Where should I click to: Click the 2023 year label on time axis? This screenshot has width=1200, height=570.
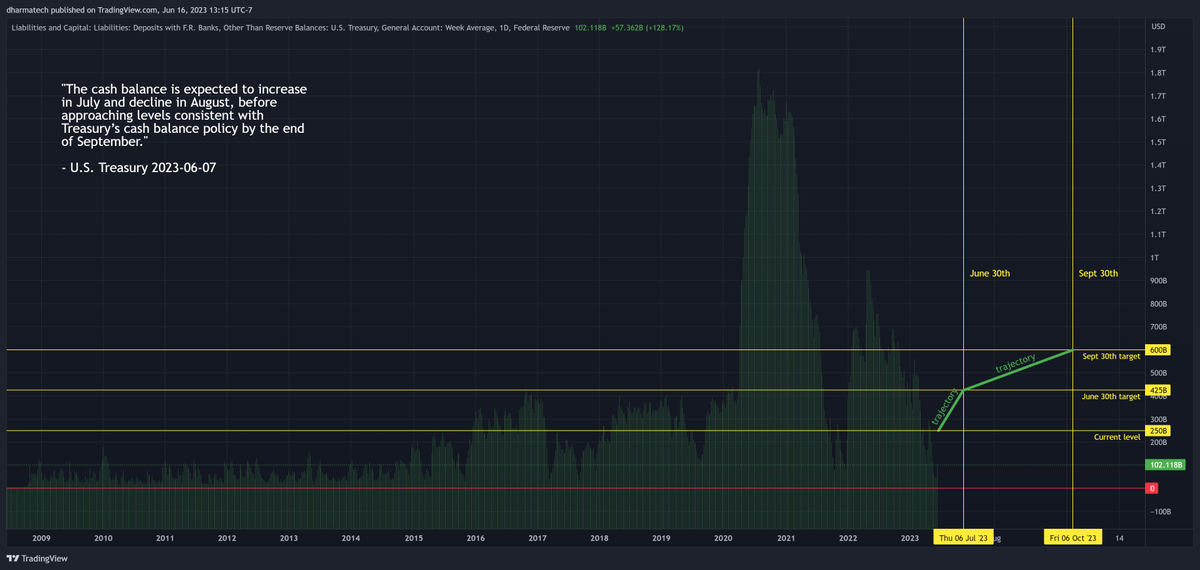pos(910,538)
